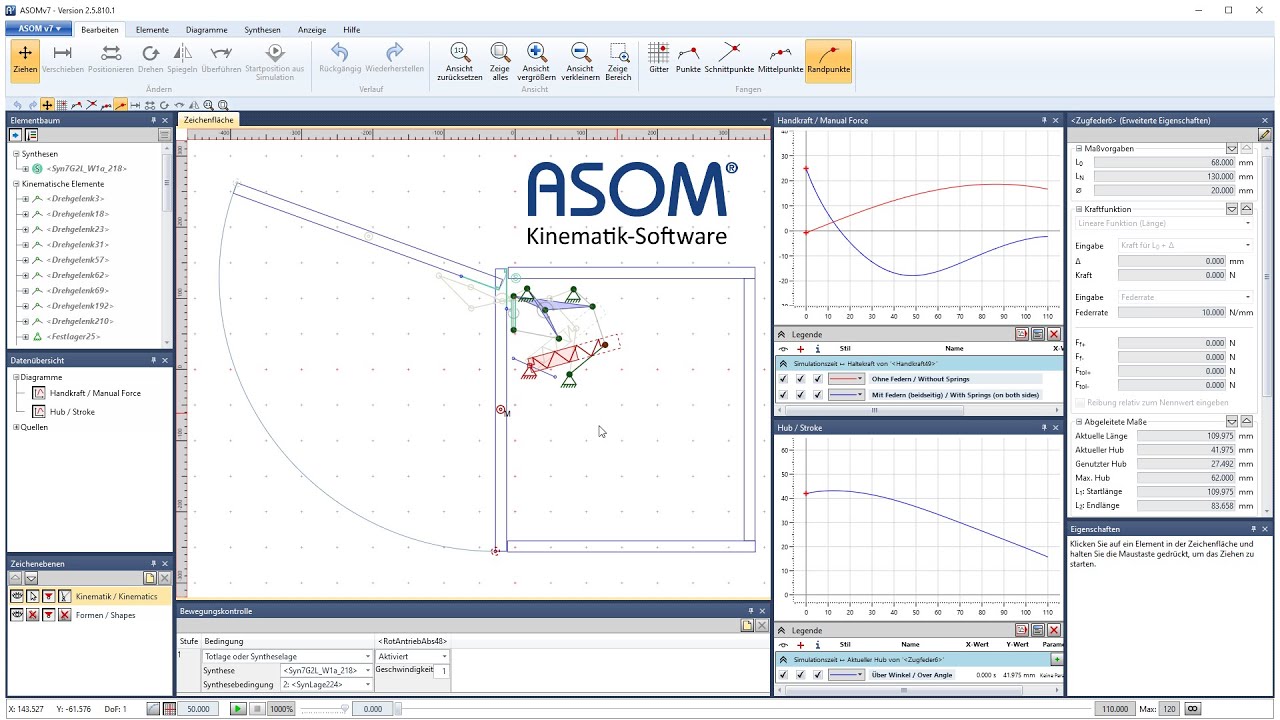The width and height of the screenshot is (1280, 720).
Task: Zoom out with Ansicht verkleinern
Action: coord(580,62)
